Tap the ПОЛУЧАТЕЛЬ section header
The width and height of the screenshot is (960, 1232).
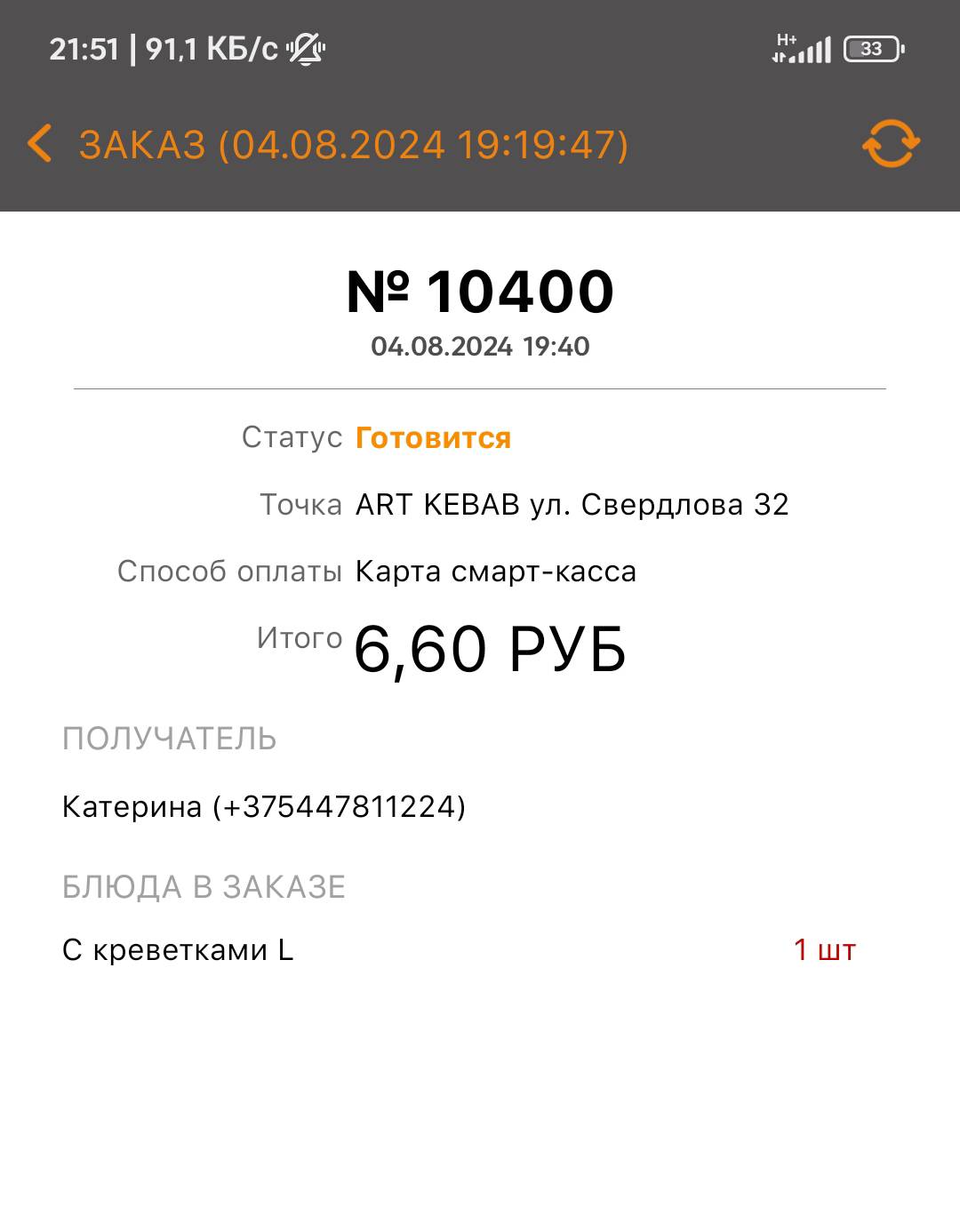(x=169, y=740)
